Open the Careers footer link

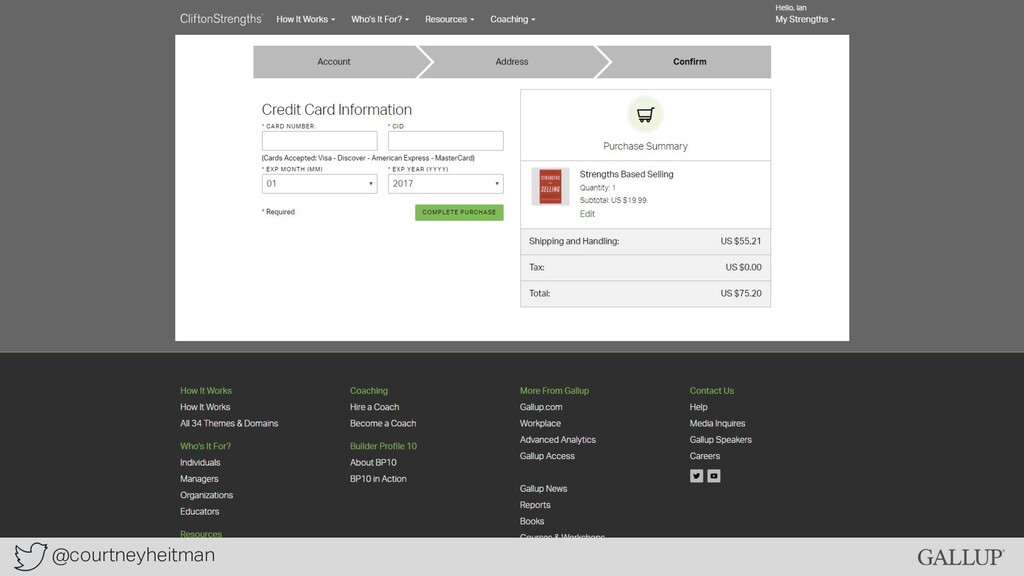click(x=705, y=456)
